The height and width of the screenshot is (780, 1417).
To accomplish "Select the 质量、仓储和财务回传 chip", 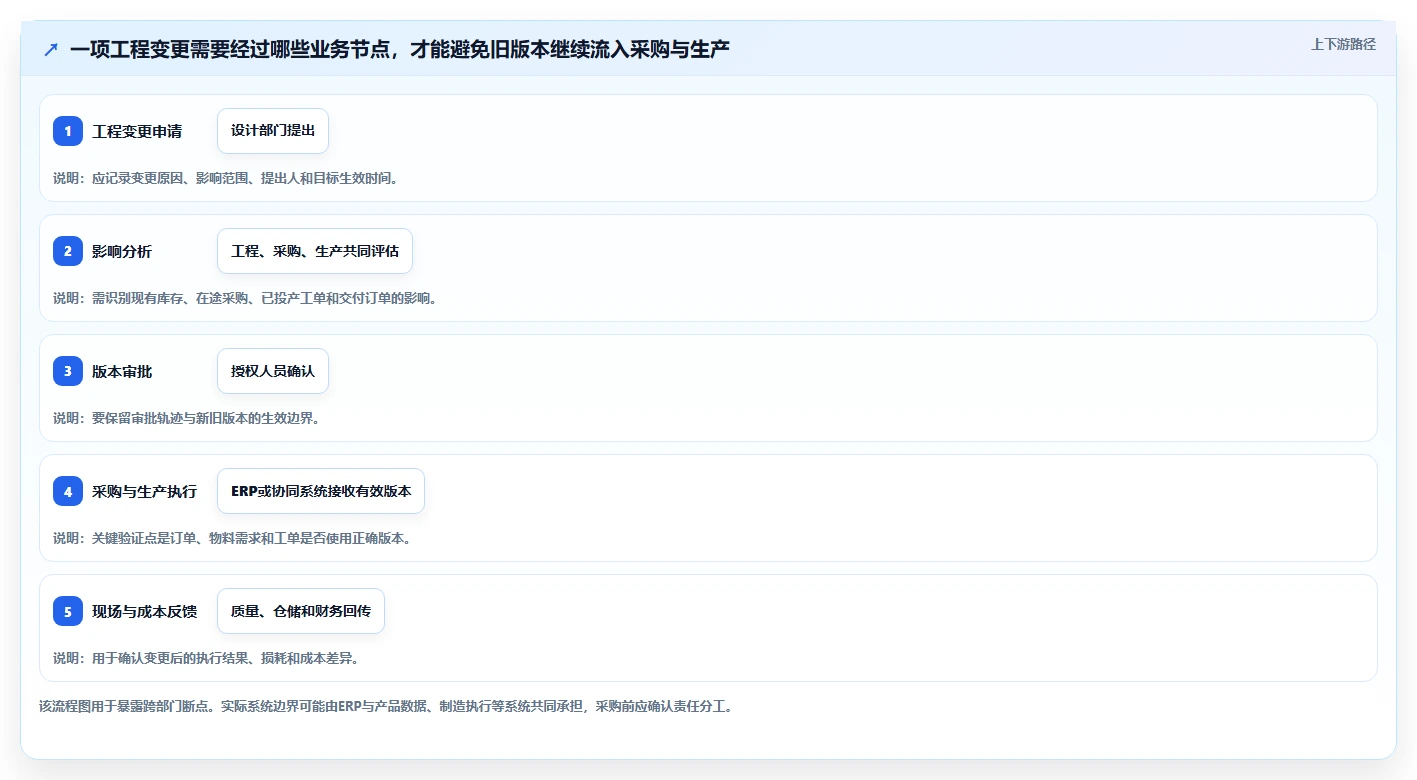I will (x=301, y=611).
